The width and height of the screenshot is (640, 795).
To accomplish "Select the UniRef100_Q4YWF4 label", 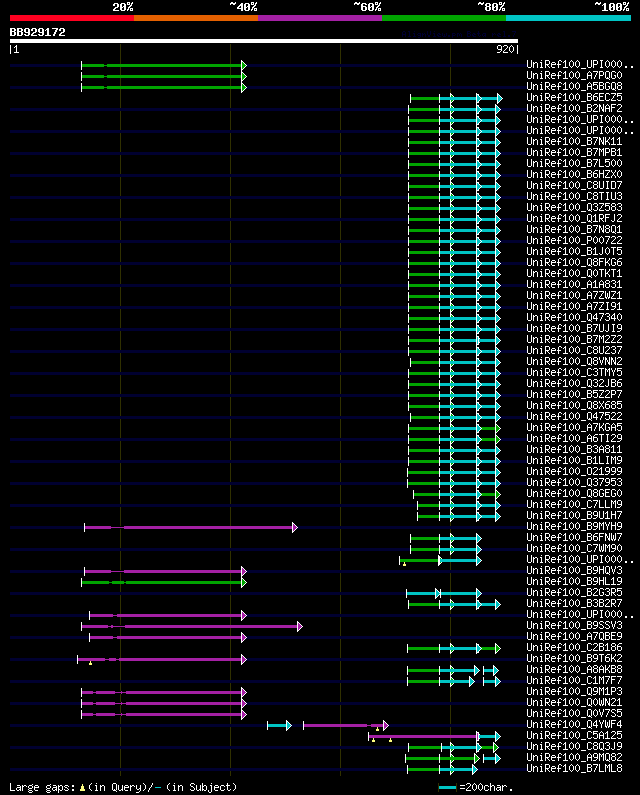I will point(574,725).
